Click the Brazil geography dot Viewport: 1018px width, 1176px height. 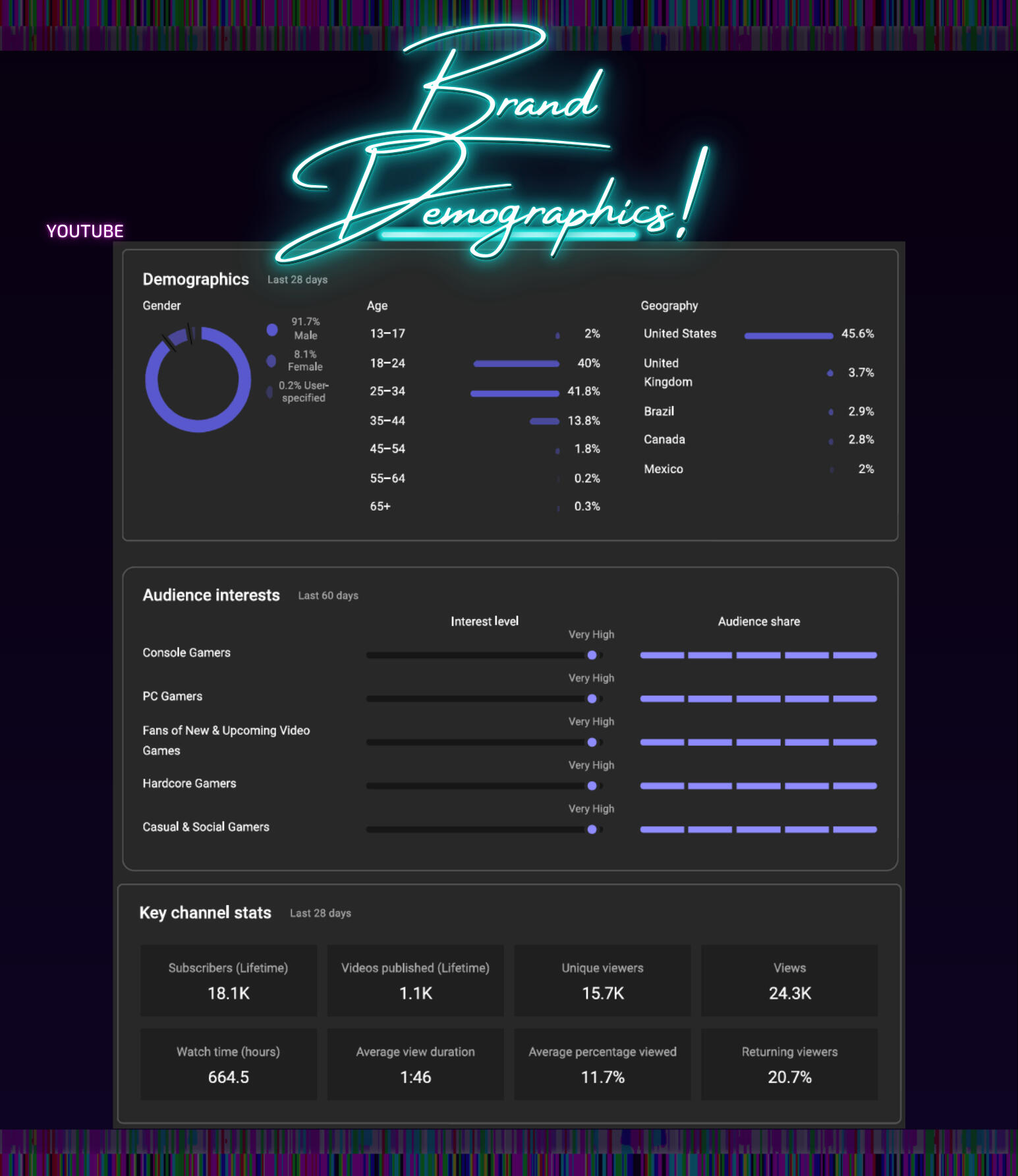point(831,412)
